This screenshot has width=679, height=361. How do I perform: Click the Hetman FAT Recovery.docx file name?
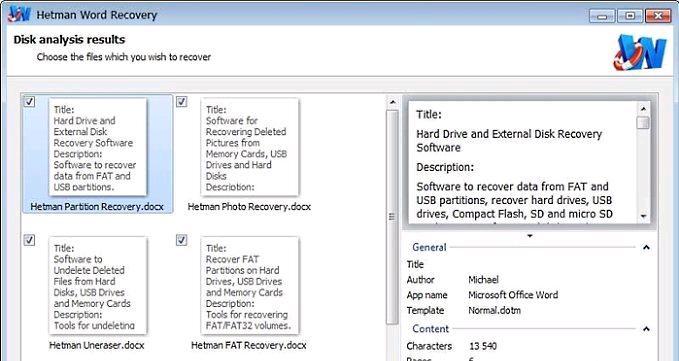[x=249, y=345]
